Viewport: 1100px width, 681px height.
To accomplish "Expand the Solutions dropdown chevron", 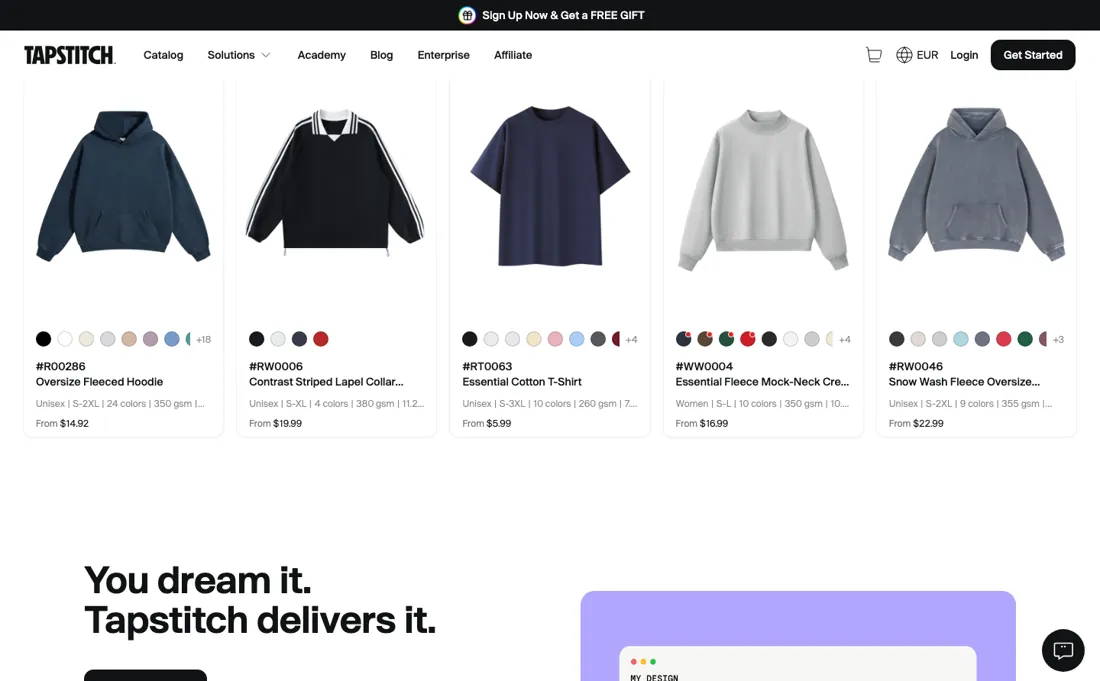I will coord(266,55).
